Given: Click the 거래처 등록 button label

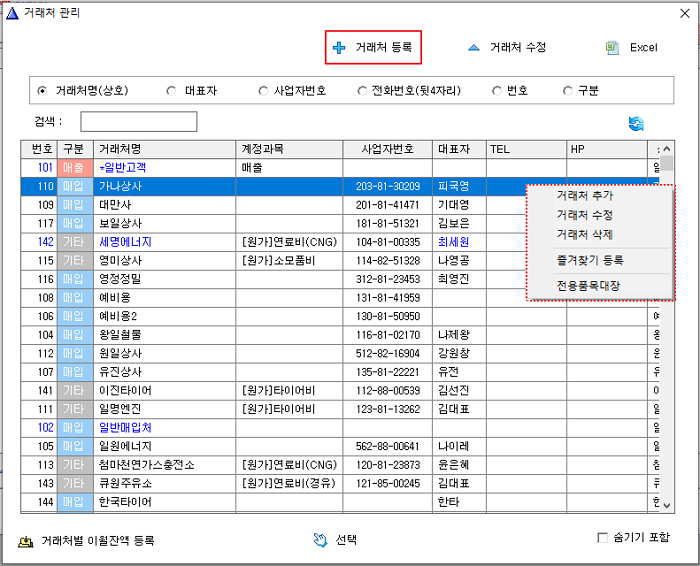Looking at the screenshot, I should click(x=383, y=47).
